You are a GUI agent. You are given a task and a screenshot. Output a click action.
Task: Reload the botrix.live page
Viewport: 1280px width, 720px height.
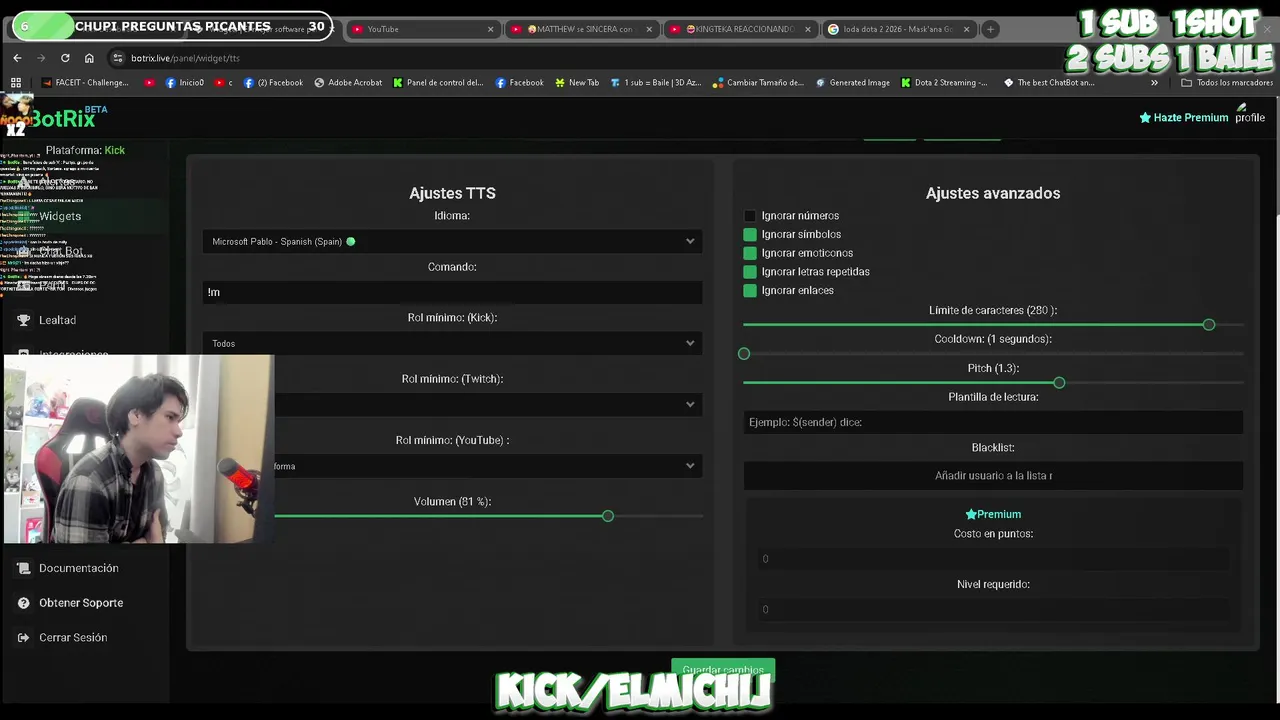click(65, 58)
